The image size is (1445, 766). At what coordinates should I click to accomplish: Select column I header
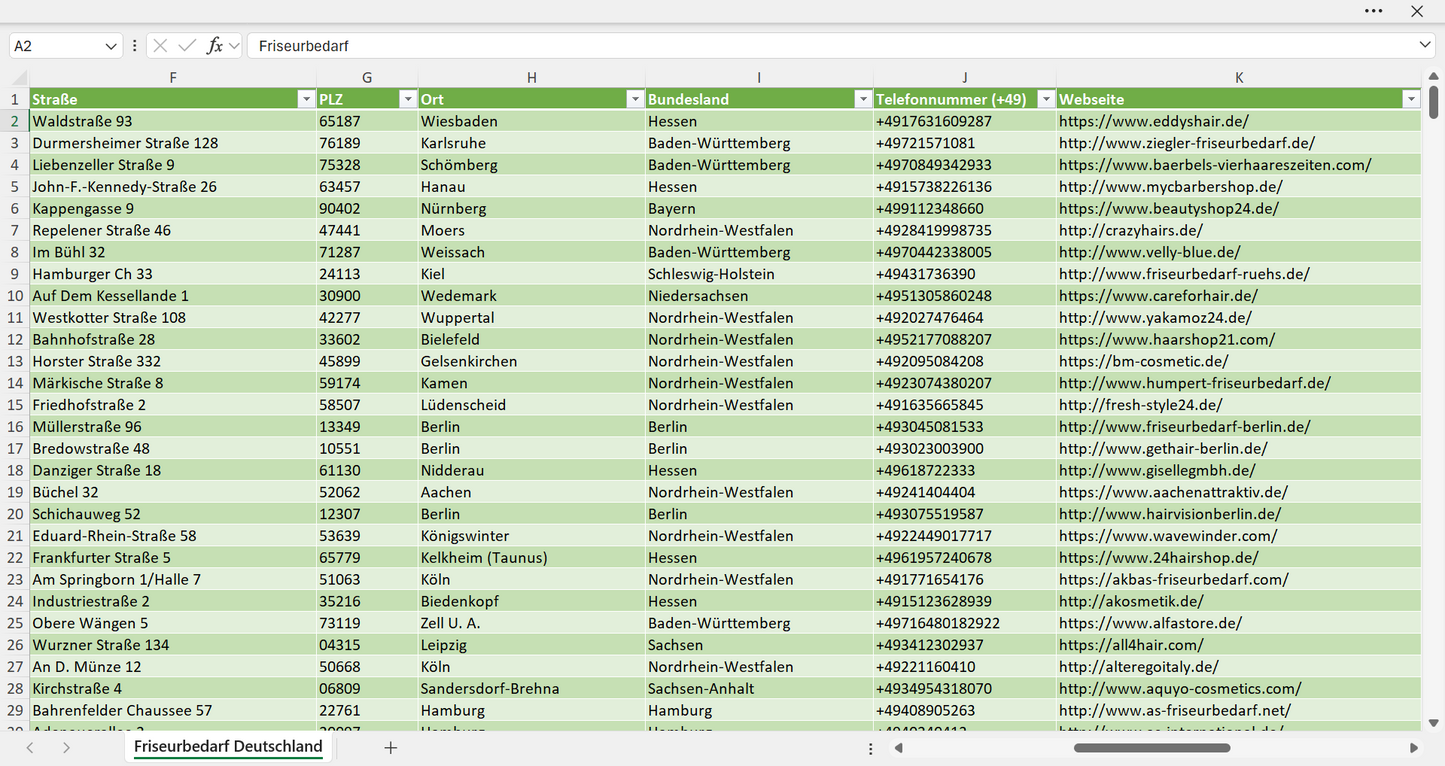759,78
